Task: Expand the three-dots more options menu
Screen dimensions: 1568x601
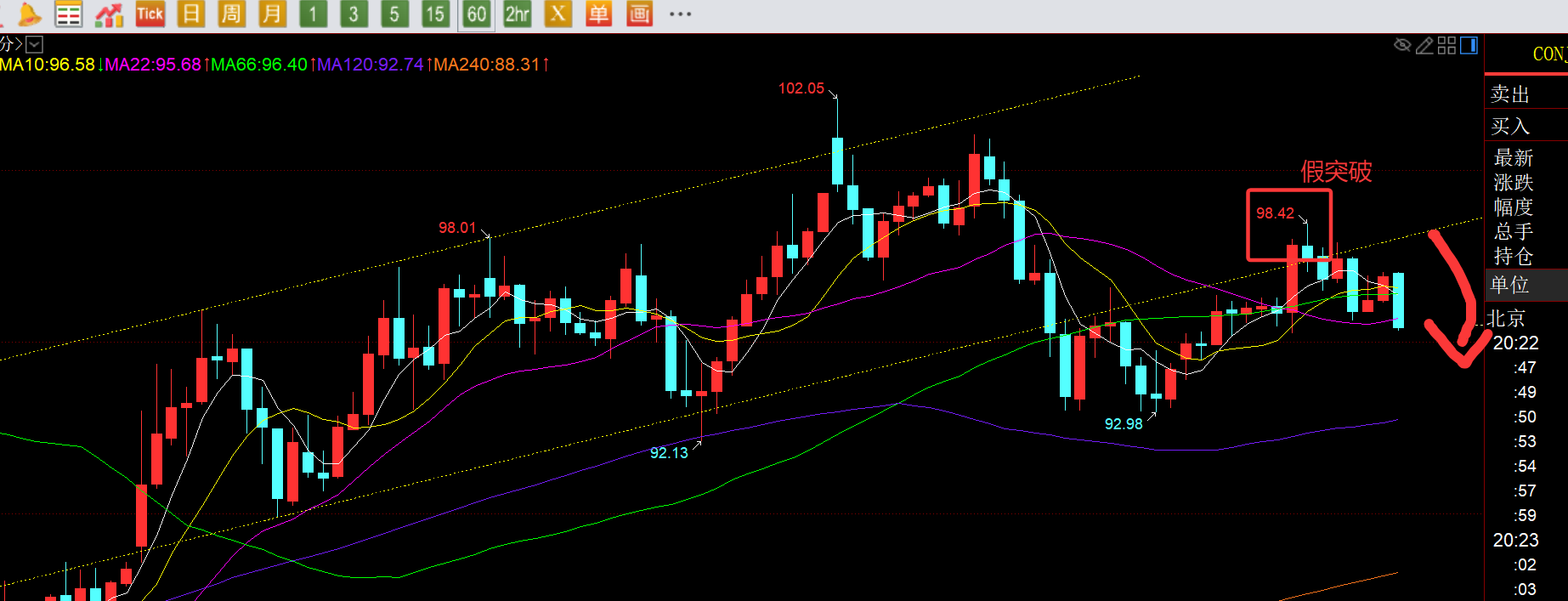Action: point(680,14)
